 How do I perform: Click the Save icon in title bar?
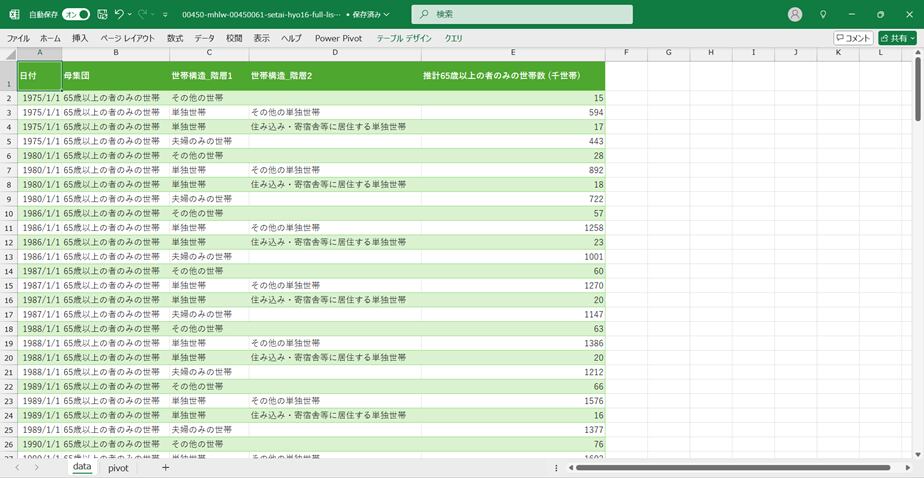[102, 15]
